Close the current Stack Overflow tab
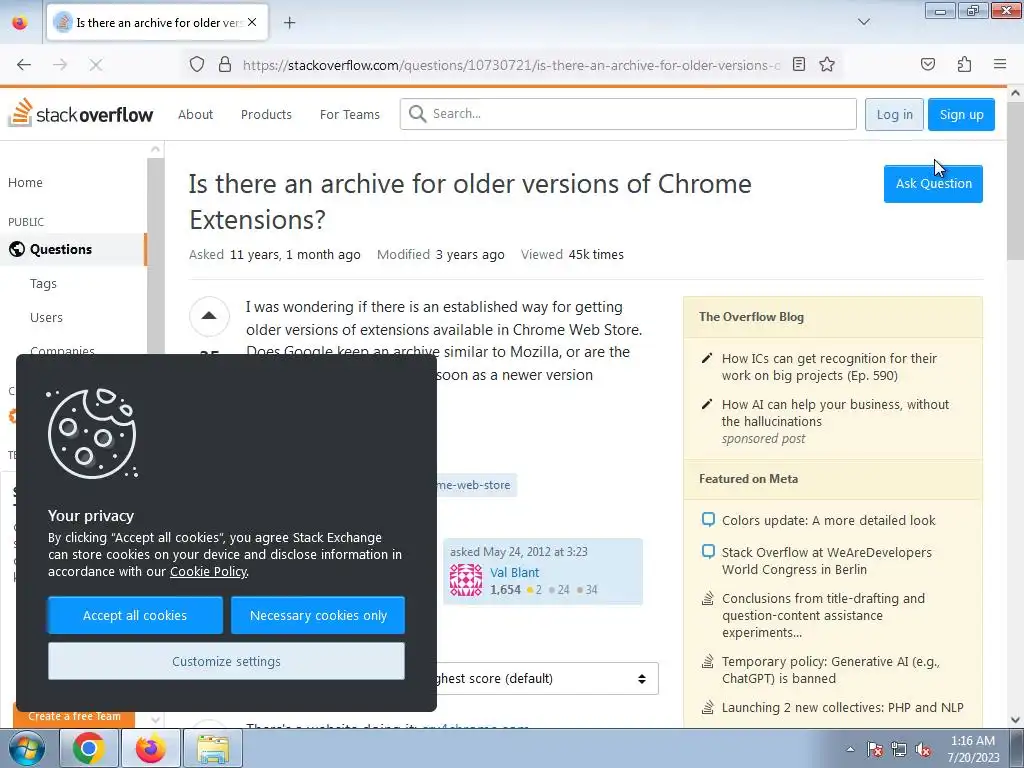1024x768 pixels. tap(252, 22)
